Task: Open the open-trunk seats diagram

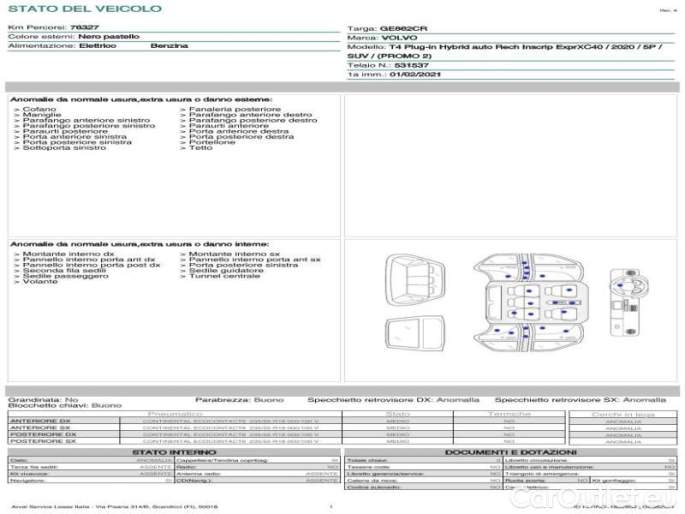Action: (x=415, y=280)
